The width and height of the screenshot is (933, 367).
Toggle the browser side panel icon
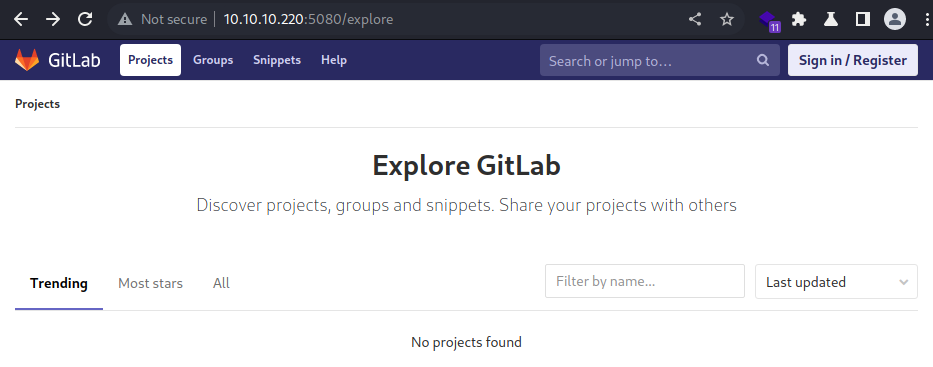coord(862,20)
